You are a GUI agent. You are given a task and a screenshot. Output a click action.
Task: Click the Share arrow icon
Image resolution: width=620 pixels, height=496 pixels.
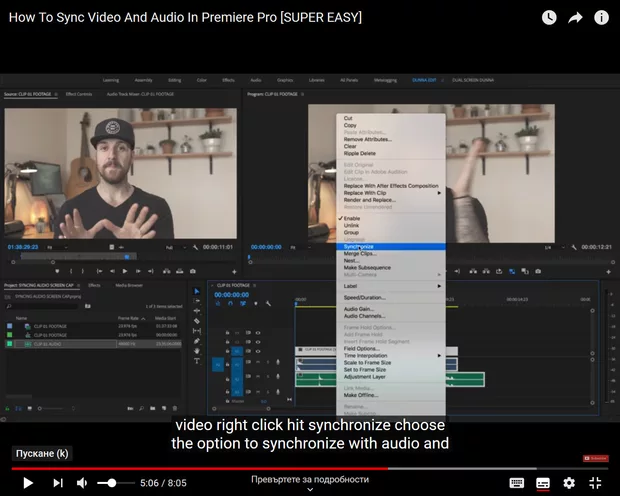tap(575, 17)
